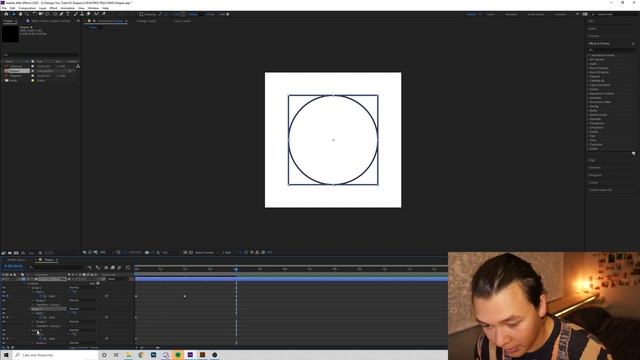Collapse Group 1 disclosure triangle

click(29, 287)
